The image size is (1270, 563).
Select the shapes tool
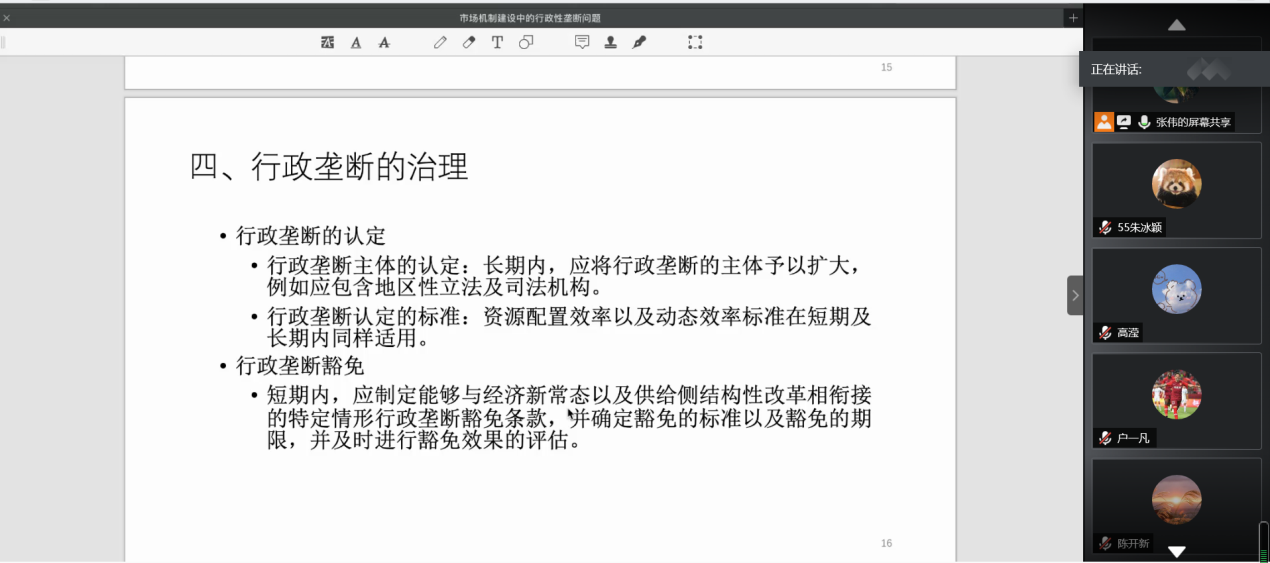point(526,42)
